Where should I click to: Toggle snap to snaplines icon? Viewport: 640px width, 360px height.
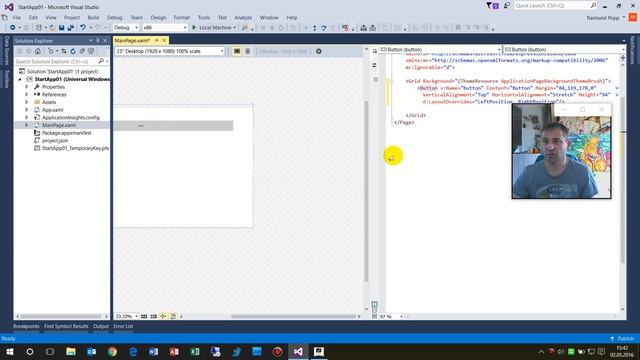pos(163,316)
